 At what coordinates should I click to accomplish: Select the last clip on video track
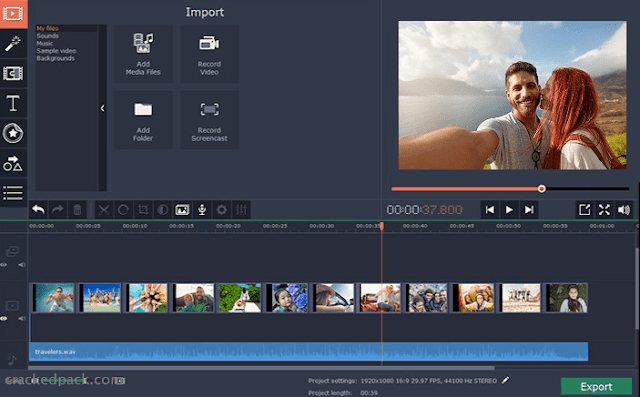tap(567, 298)
